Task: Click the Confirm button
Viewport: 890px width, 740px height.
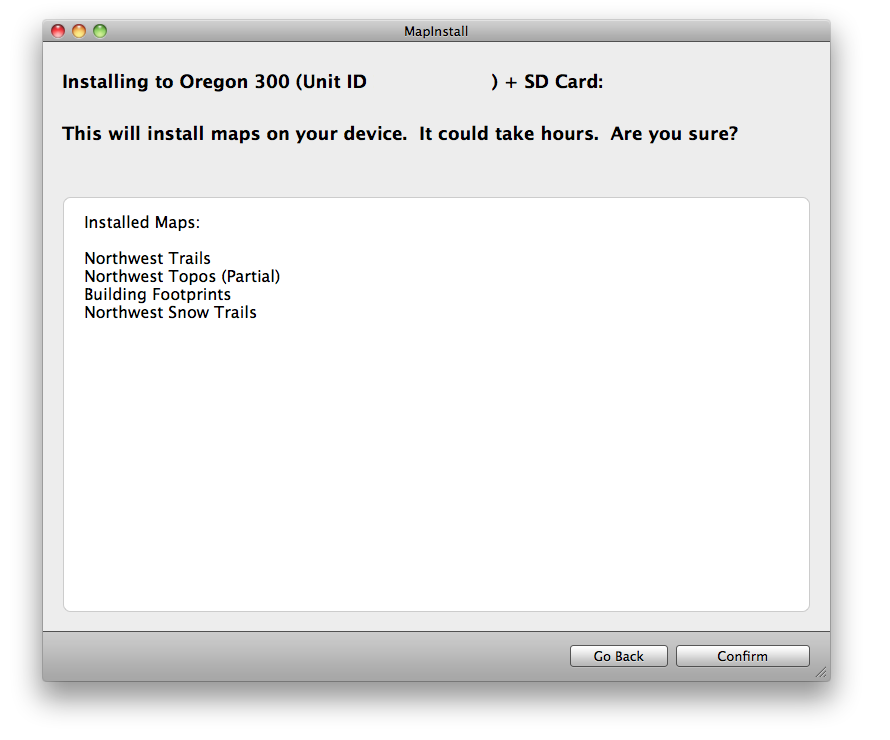Action: point(742,656)
